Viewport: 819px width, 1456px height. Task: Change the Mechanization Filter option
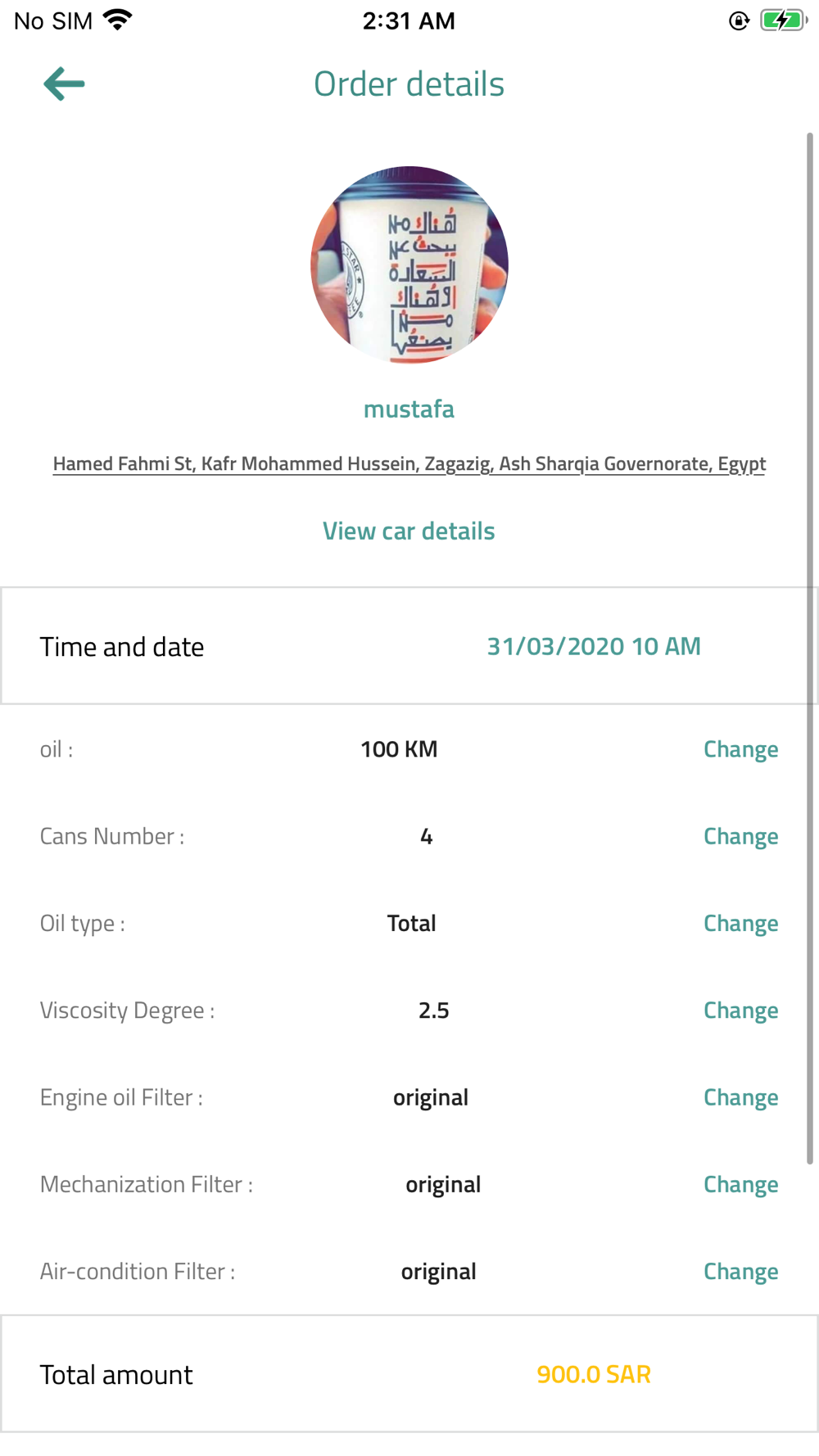pos(740,1184)
